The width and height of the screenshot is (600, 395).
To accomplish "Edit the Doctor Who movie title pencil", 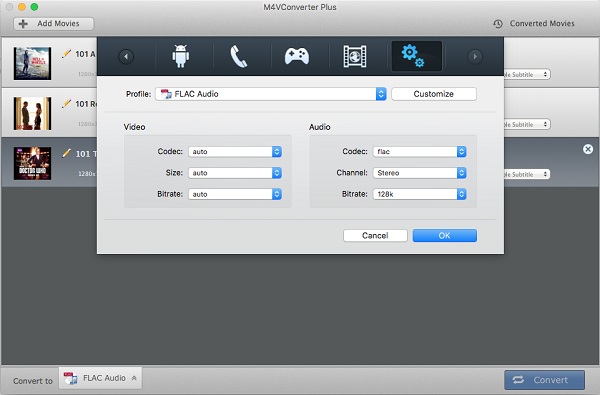I will click(66, 153).
